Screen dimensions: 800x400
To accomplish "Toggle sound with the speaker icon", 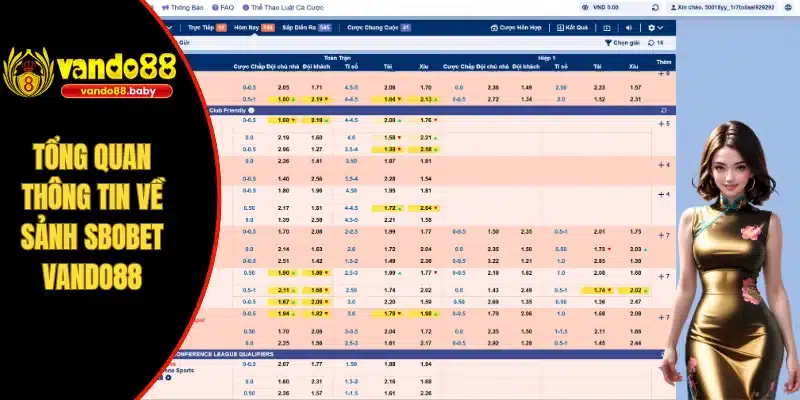I will tap(629, 28).
